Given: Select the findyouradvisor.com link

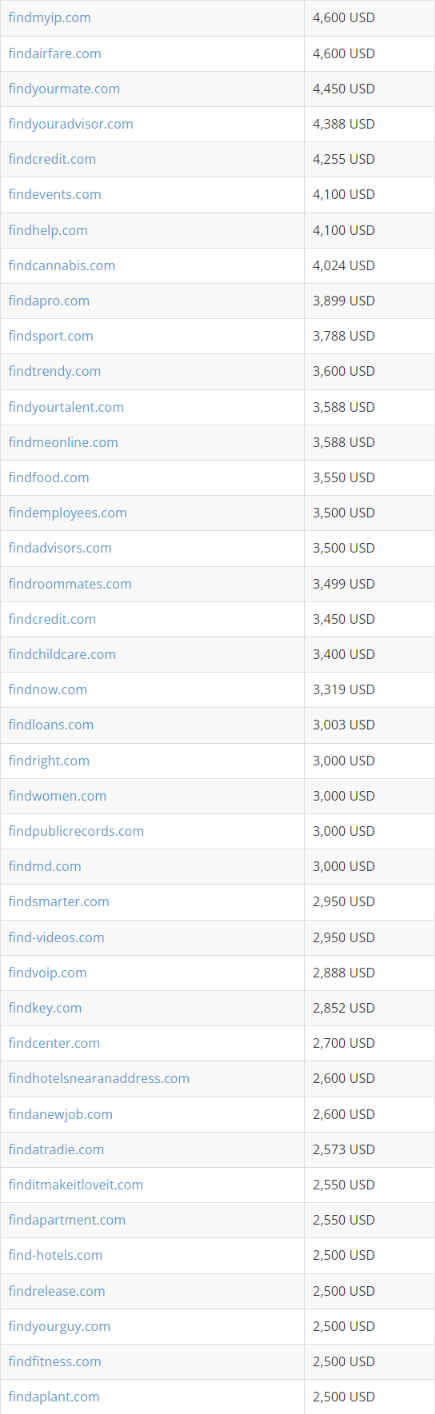Looking at the screenshot, I should click(x=71, y=124).
